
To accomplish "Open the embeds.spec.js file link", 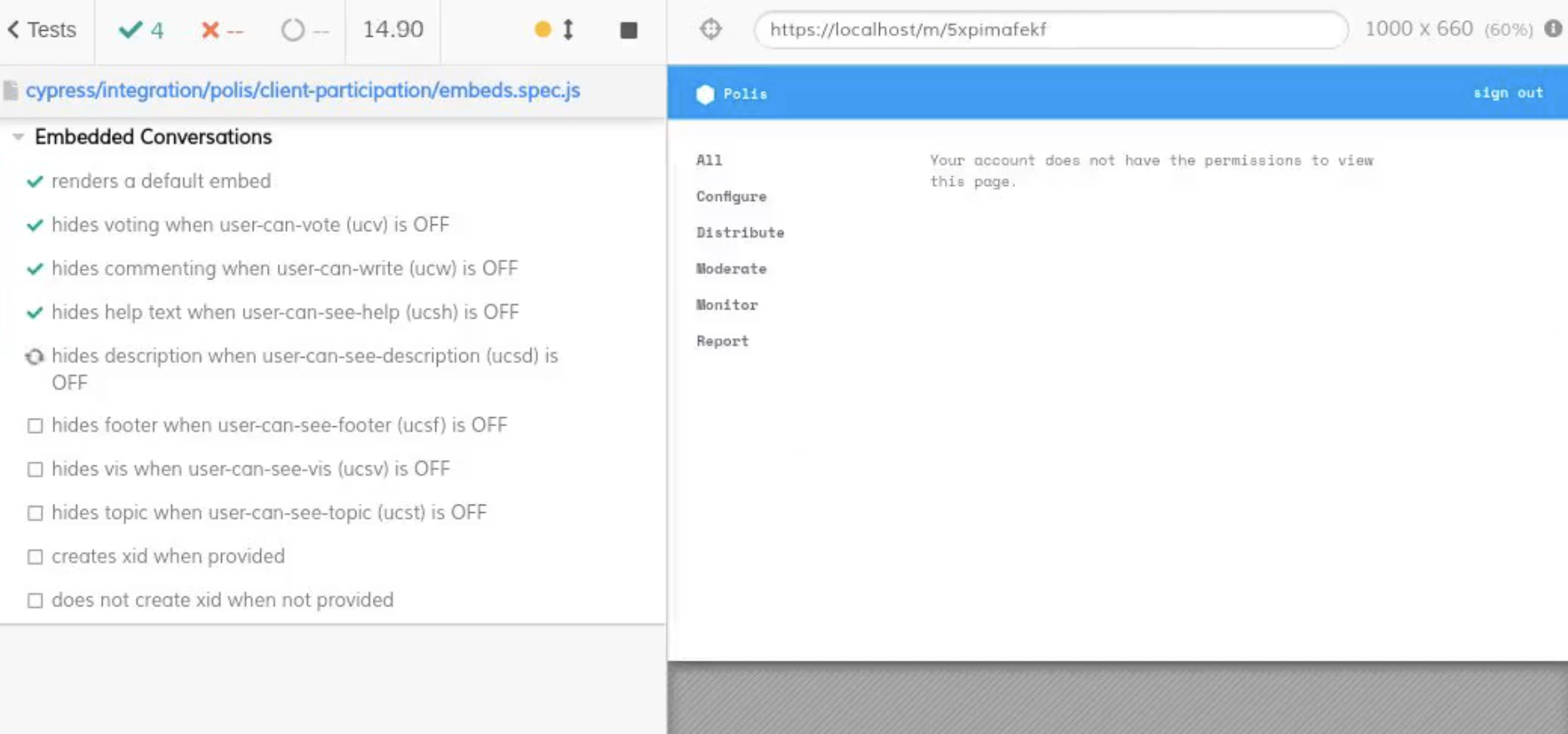I will point(303,90).
